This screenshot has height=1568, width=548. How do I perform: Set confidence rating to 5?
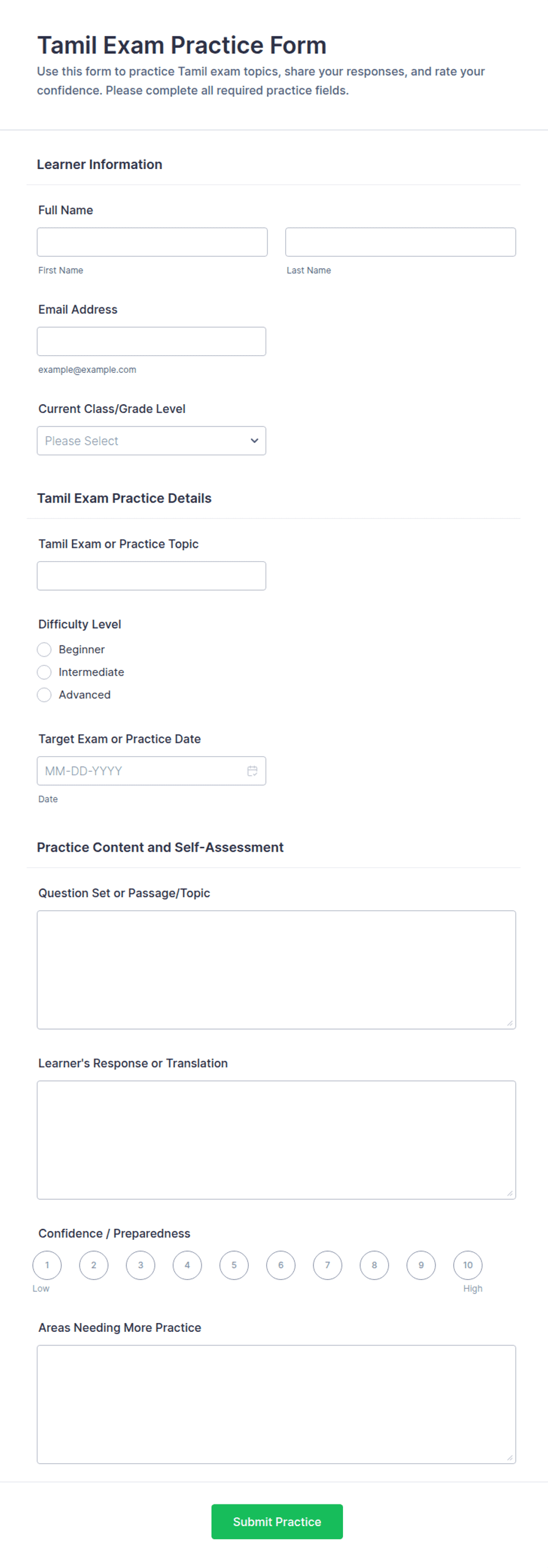coord(234,1265)
